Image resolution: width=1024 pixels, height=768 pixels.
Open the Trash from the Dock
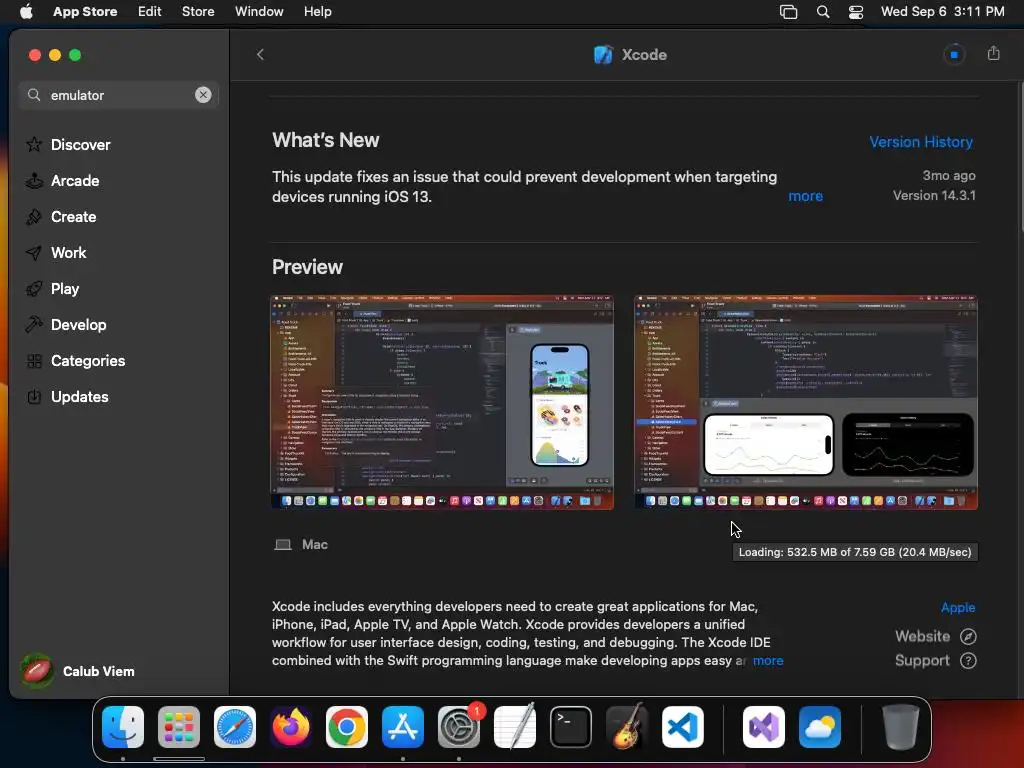pyautogui.click(x=901, y=727)
